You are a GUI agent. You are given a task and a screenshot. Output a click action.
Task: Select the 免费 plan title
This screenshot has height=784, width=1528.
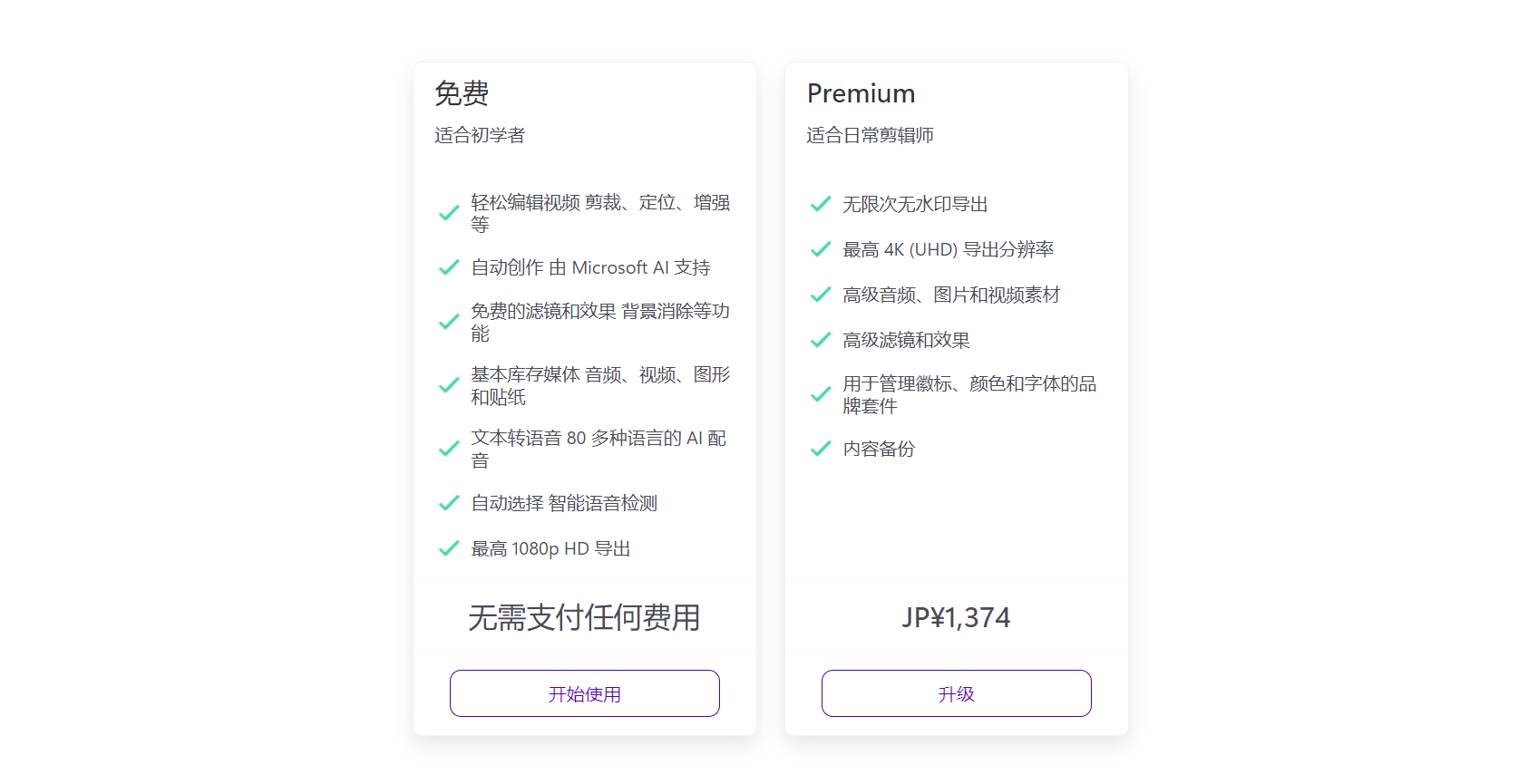[x=462, y=92]
